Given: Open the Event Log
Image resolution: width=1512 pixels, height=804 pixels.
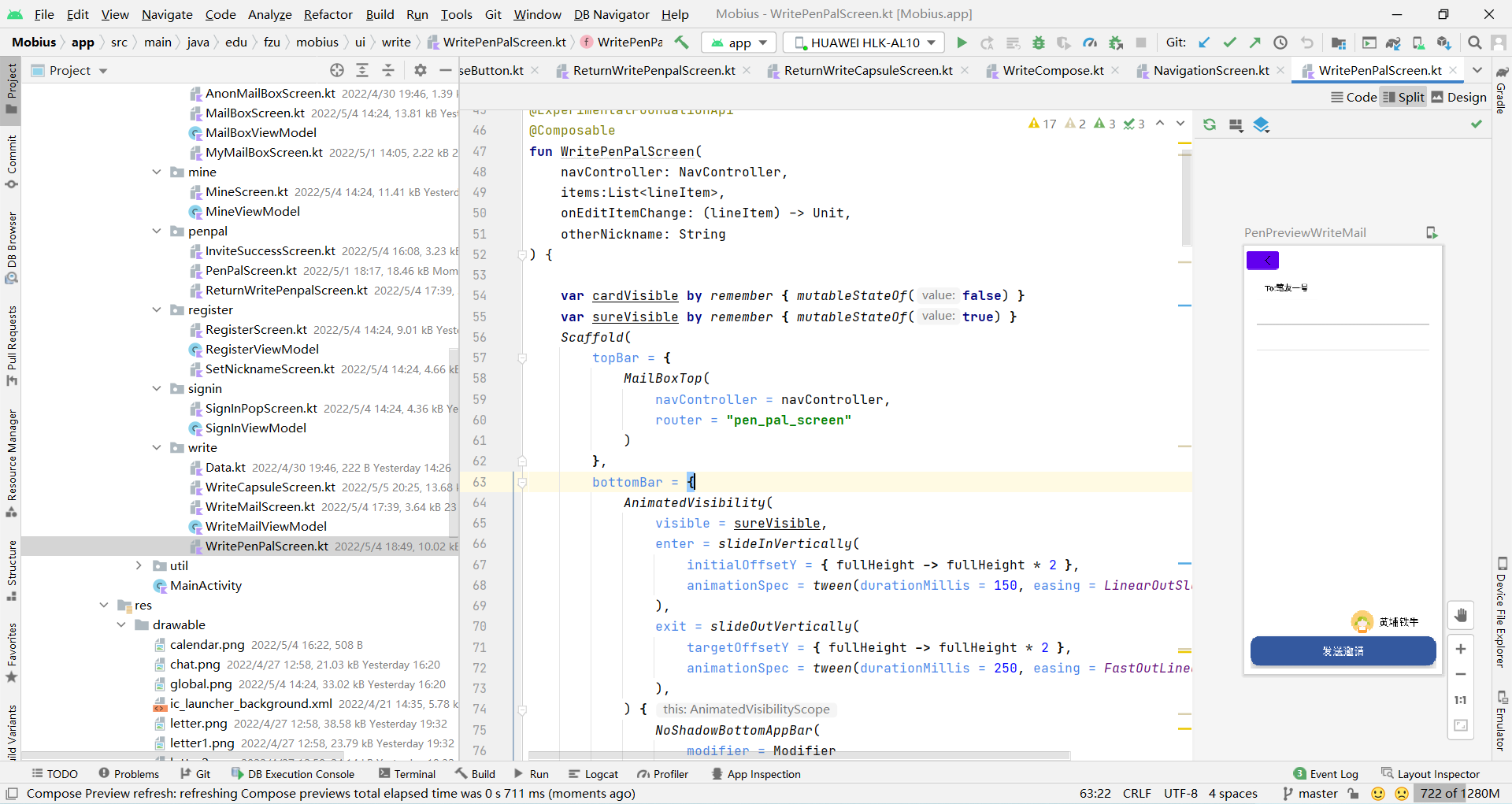Looking at the screenshot, I should 1325,774.
